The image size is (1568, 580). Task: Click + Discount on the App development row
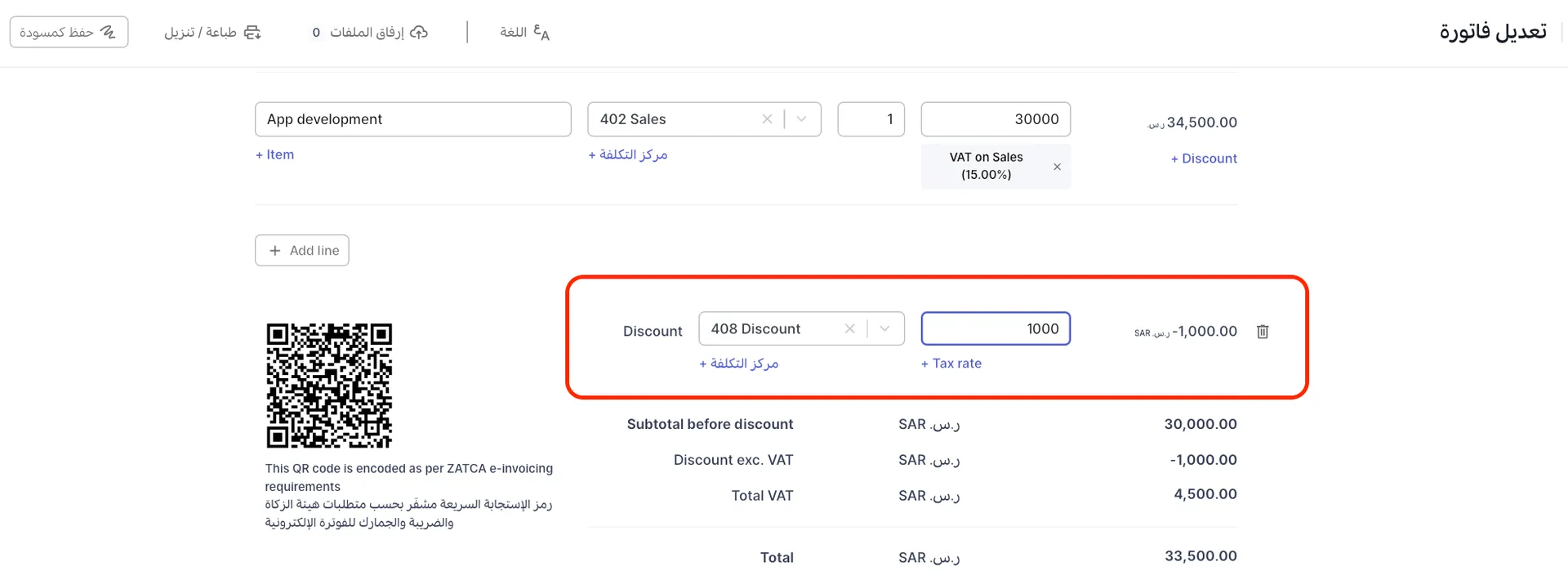(1203, 158)
